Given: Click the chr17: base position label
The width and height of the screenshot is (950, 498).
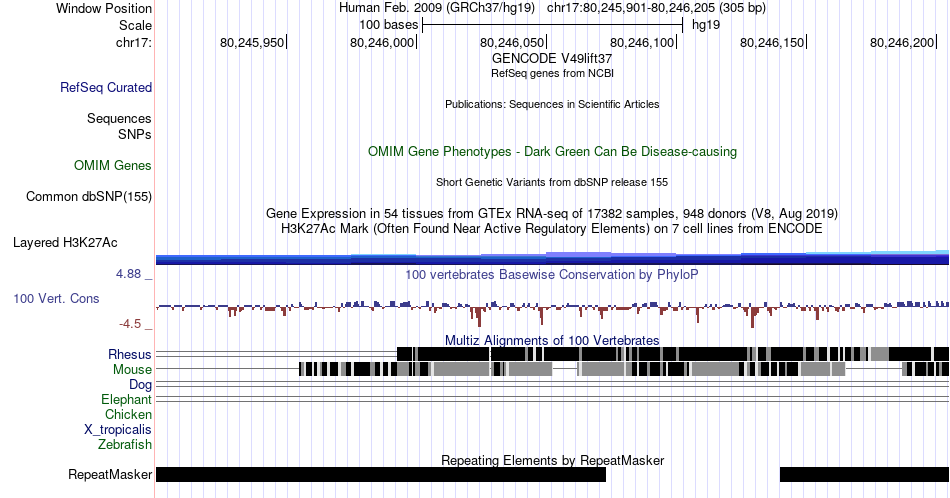Looking at the screenshot, I should pyautogui.click(x=134, y=42).
